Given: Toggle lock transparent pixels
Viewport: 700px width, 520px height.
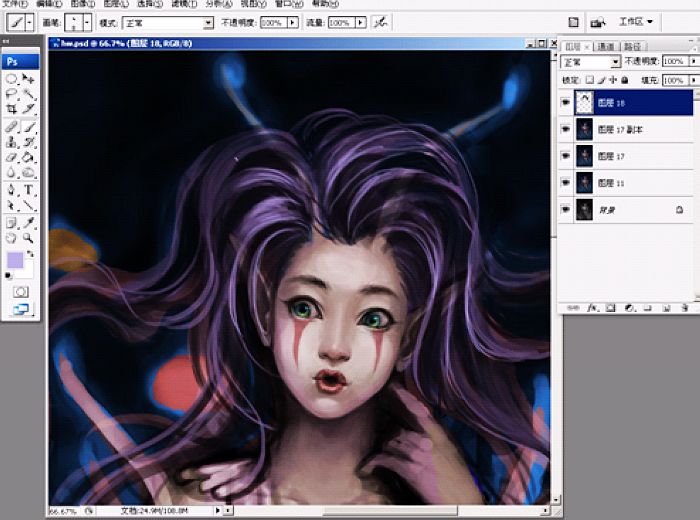Looking at the screenshot, I should click(x=590, y=80).
